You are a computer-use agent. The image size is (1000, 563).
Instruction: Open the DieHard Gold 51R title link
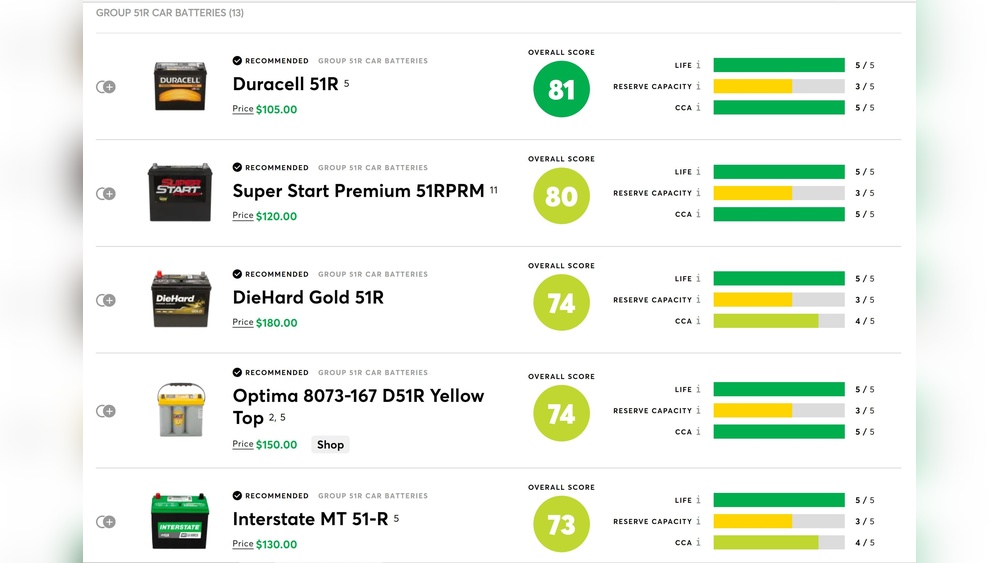click(308, 297)
